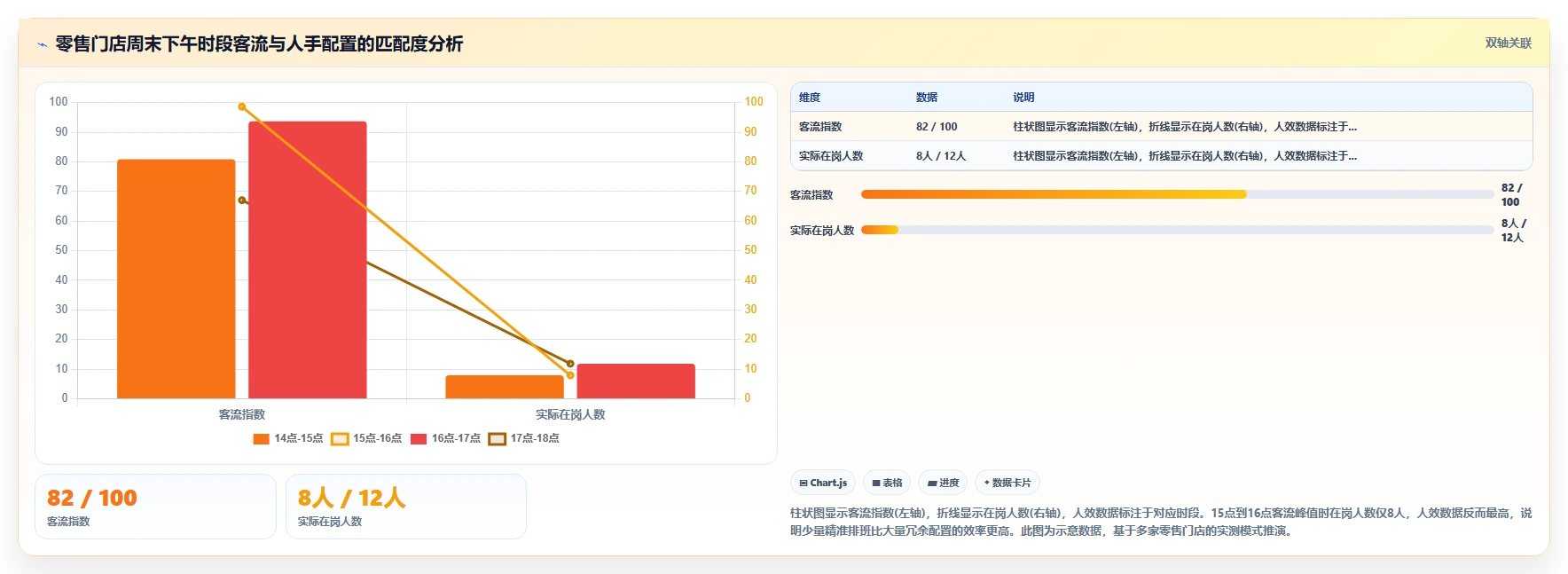Click the 8人 / 12人 value beside progress bar

1514,231
